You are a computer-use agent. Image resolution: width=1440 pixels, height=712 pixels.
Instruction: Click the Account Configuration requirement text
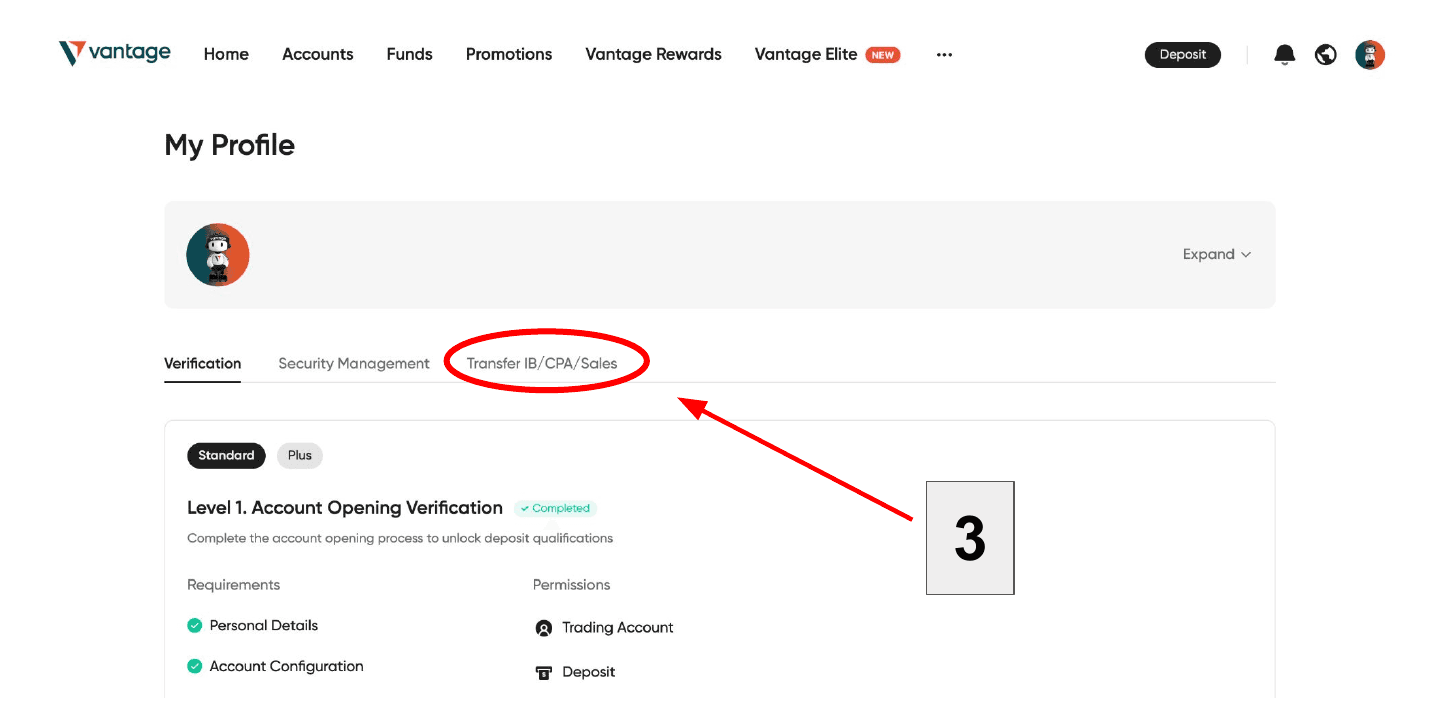[287, 666]
